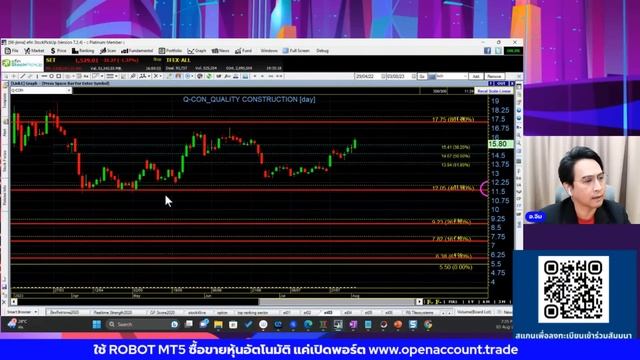Select the rectangle drawing tool

pos(58,76)
